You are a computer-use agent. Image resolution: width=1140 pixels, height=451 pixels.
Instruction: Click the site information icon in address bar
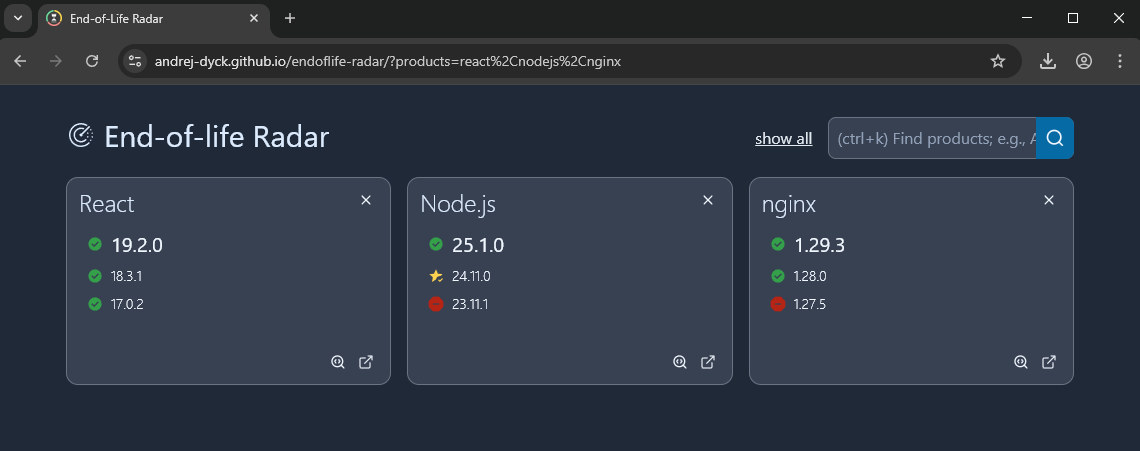[135, 61]
